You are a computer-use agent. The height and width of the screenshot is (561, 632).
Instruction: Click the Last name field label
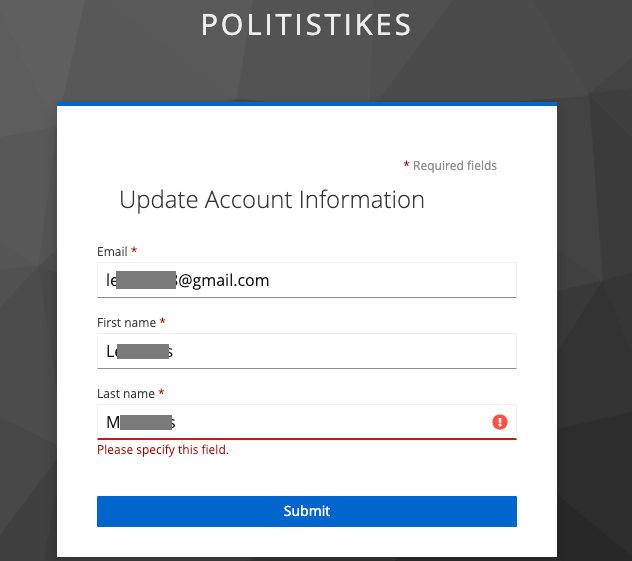coord(126,393)
